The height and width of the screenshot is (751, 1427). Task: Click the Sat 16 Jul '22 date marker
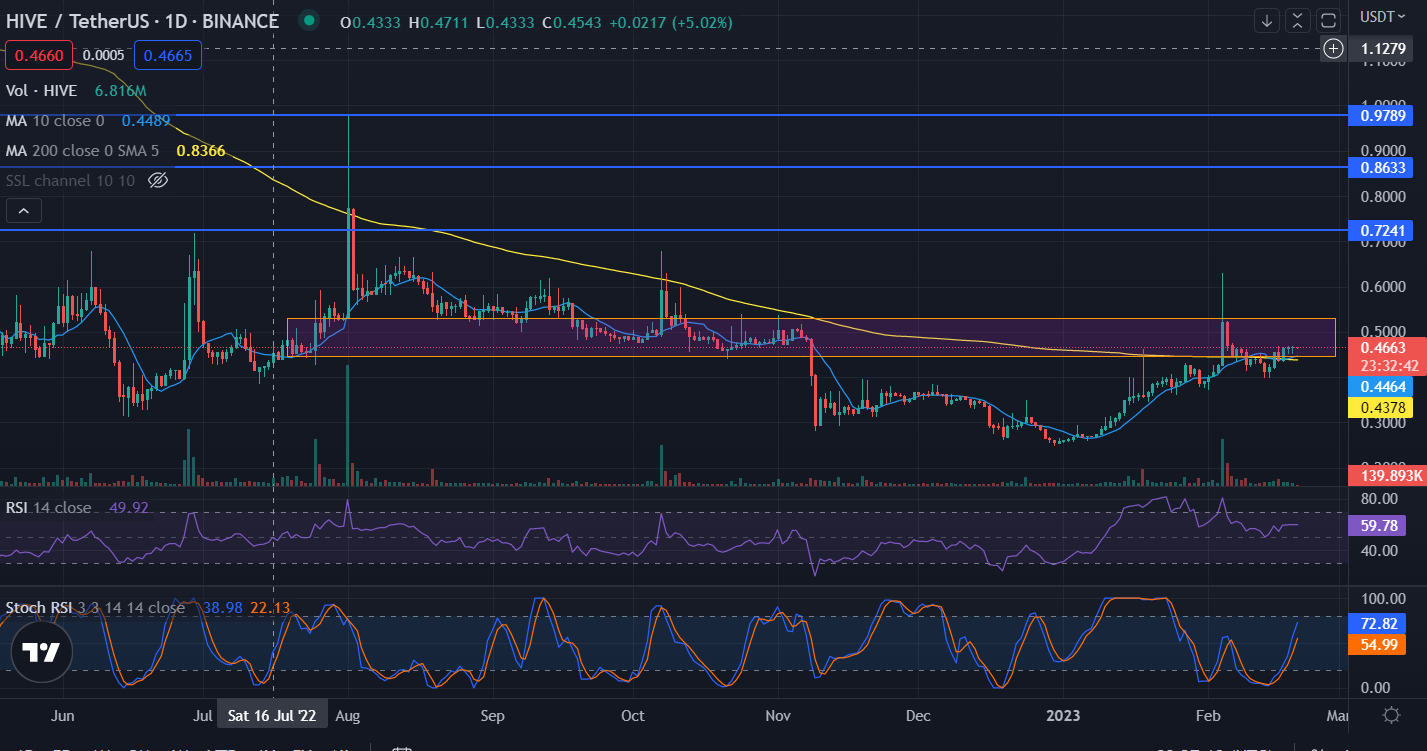(272, 716)
